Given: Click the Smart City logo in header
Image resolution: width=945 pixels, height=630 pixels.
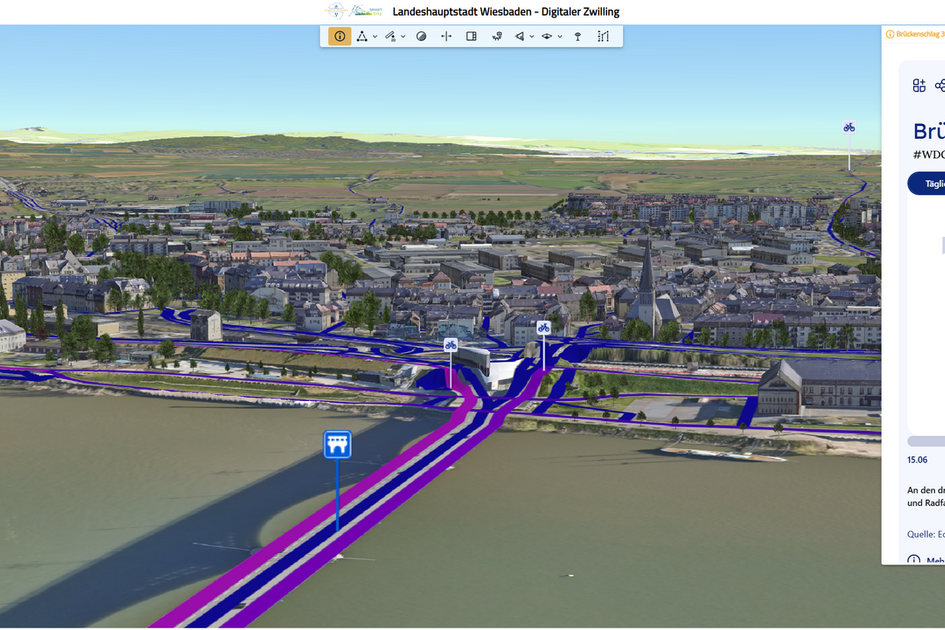Looking at the screenshot, I should pyautogui.click(x=367, y=11).
